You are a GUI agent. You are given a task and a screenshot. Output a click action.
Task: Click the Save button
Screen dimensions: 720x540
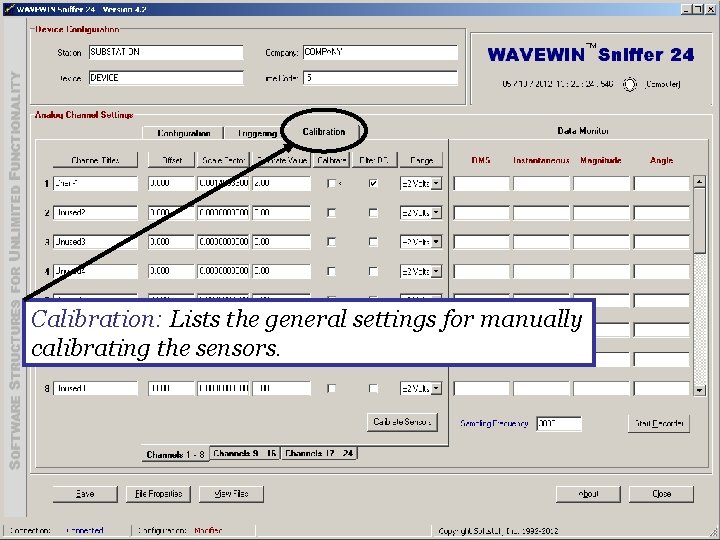point(85,494)
